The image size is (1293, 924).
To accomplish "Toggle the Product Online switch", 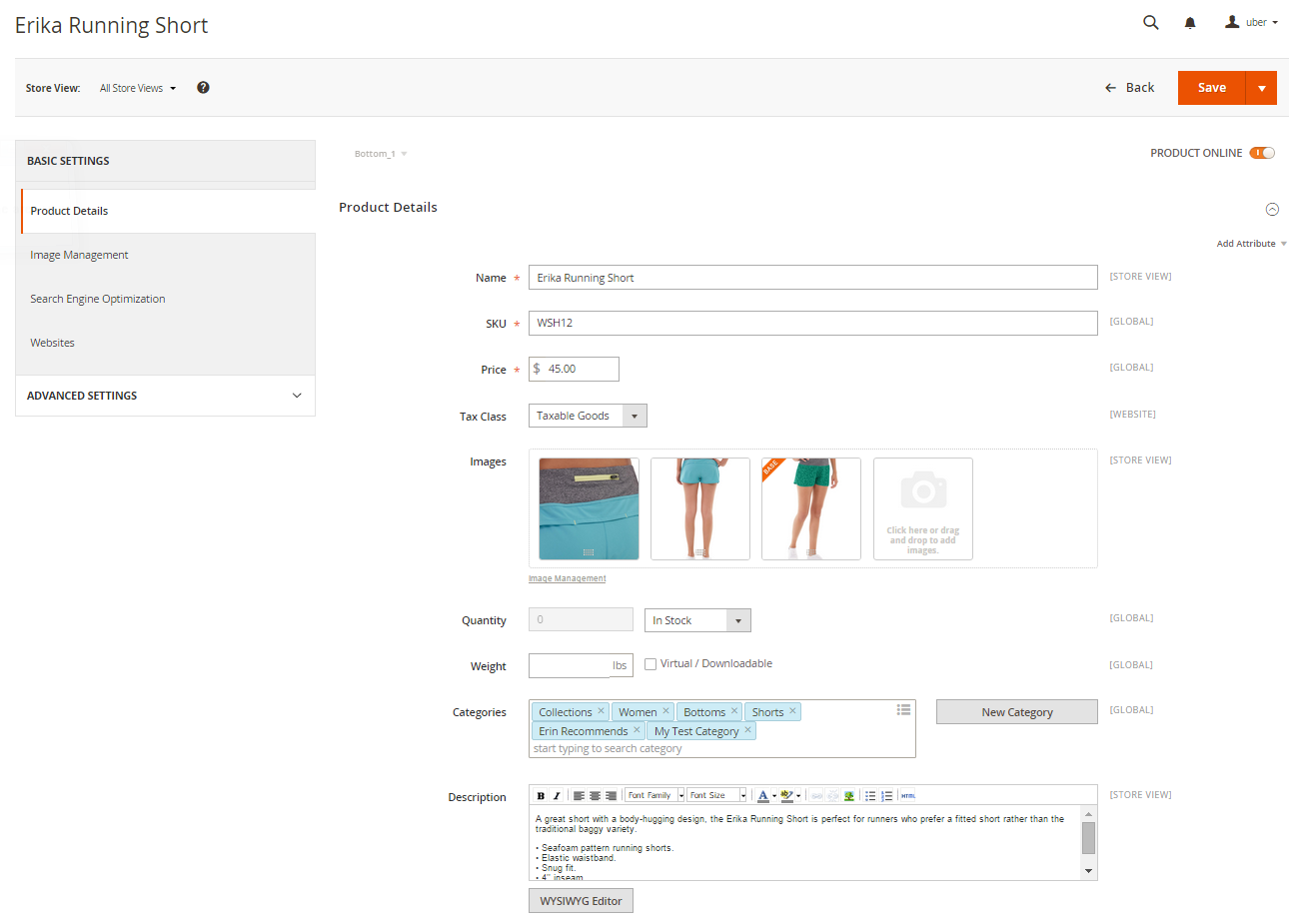I will [x=1262, y=153].
